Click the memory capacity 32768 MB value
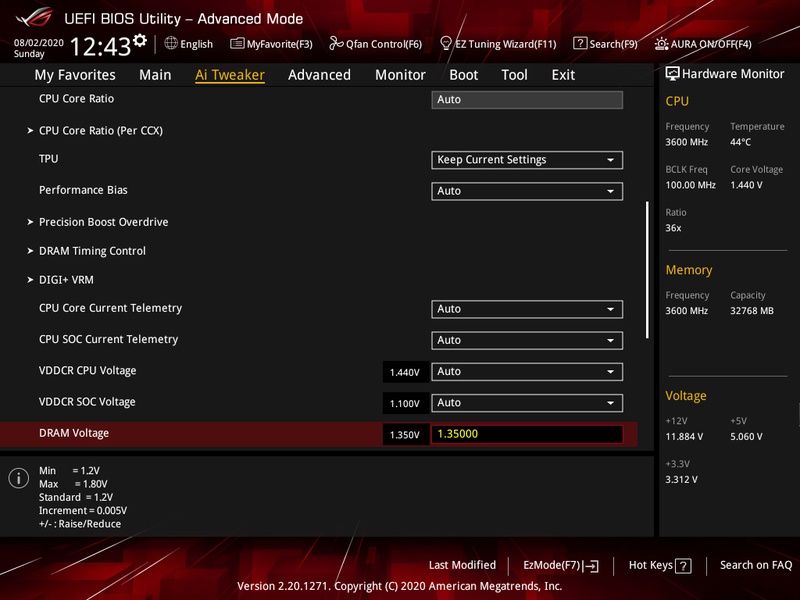The image size is (800, 600). click(x=752, y=310)
